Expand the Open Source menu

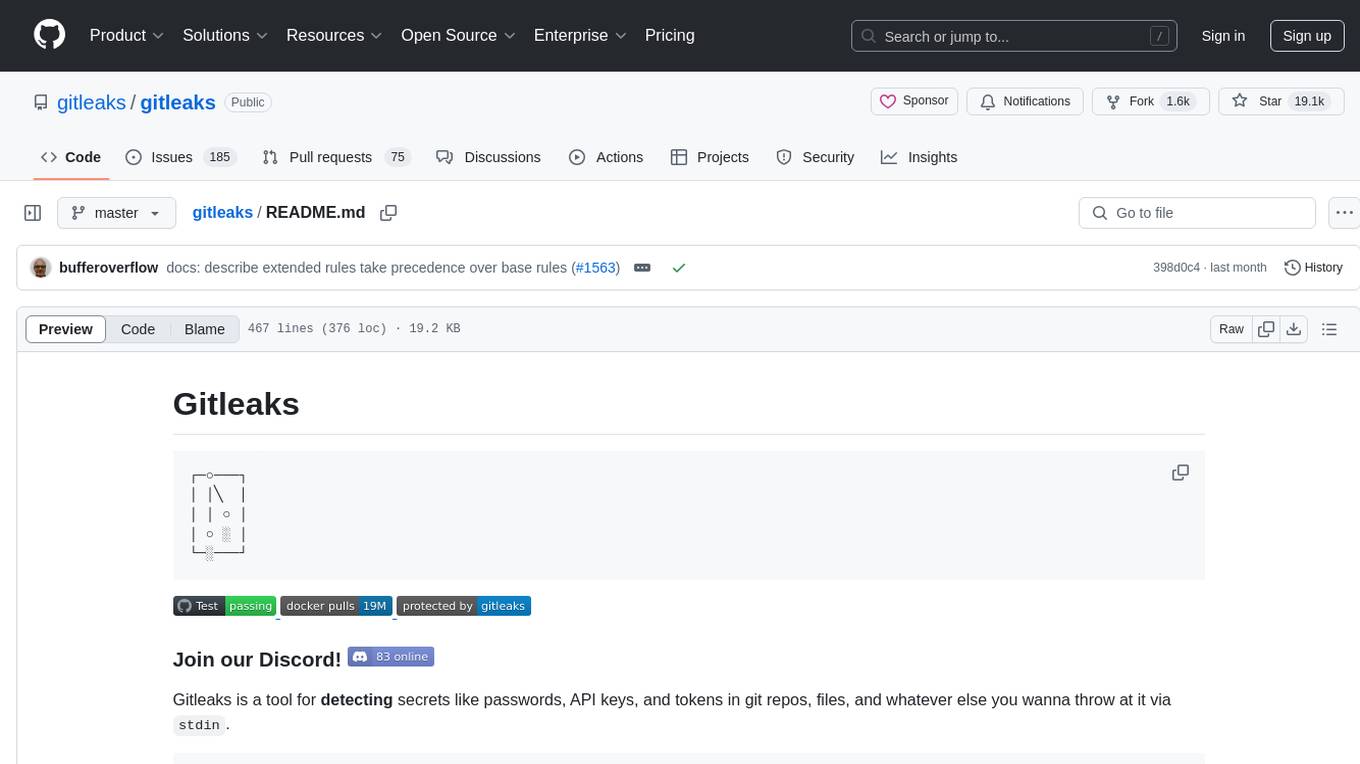click(458, 35)
